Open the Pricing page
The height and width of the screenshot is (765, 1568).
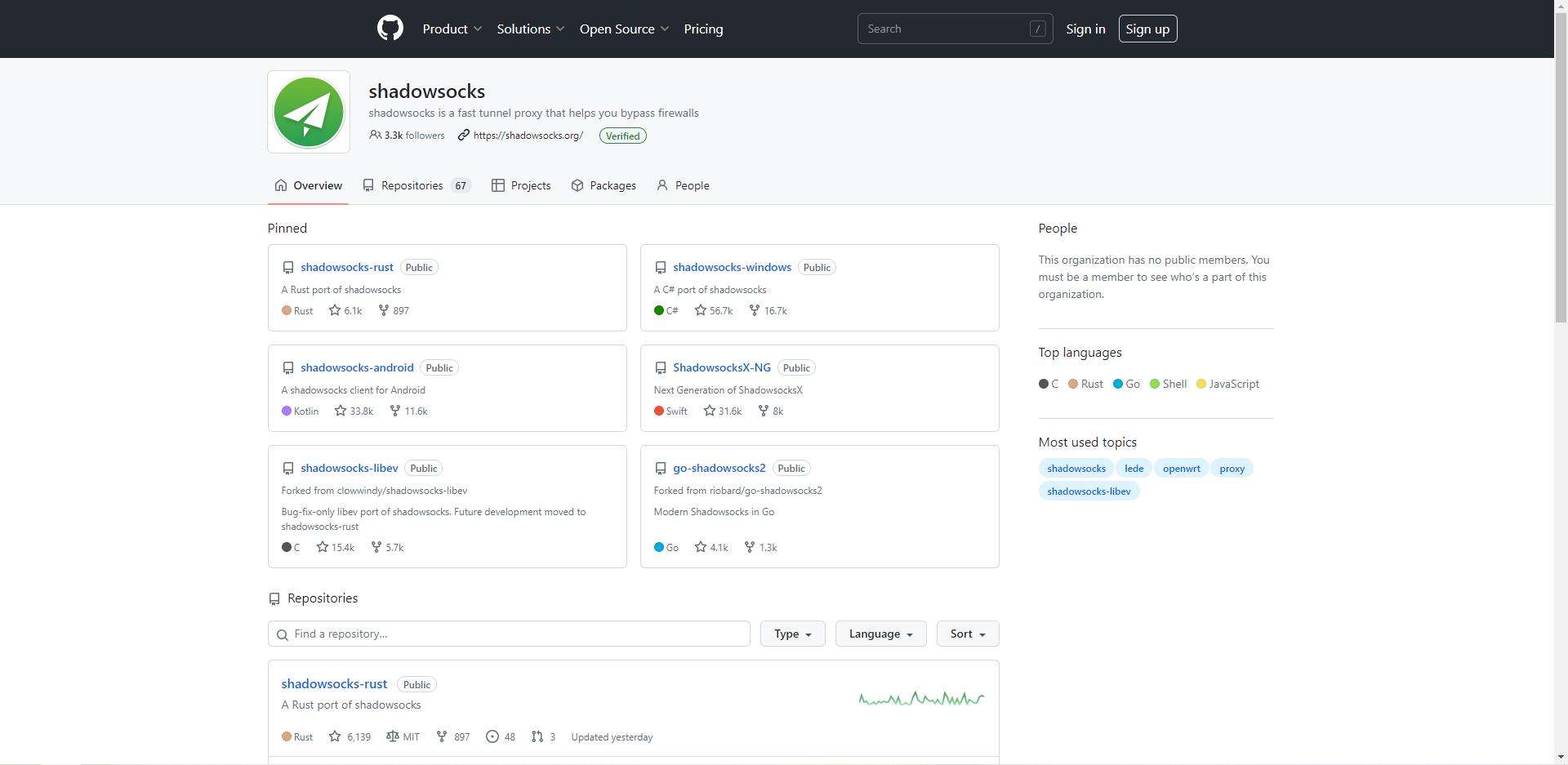coord(703,29)
